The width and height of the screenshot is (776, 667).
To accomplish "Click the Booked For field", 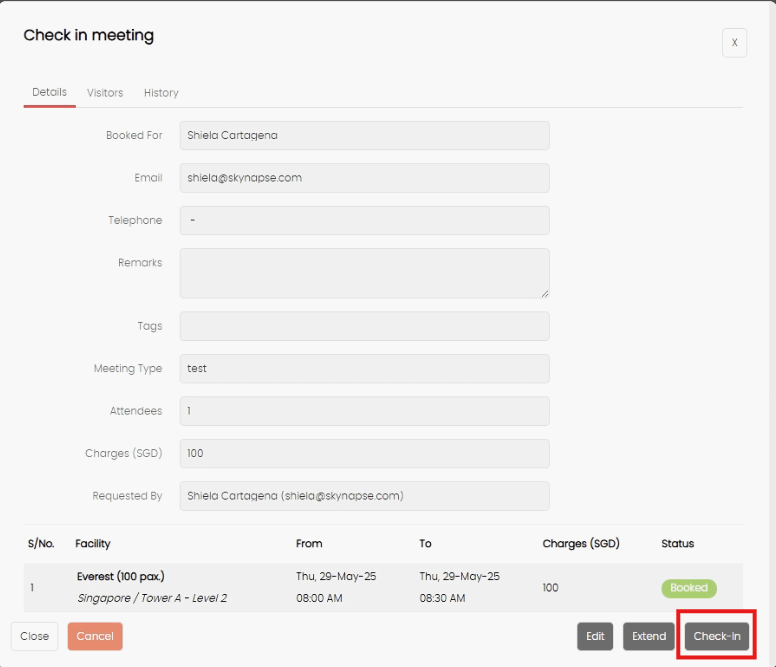I will click(x=364, y=135).
